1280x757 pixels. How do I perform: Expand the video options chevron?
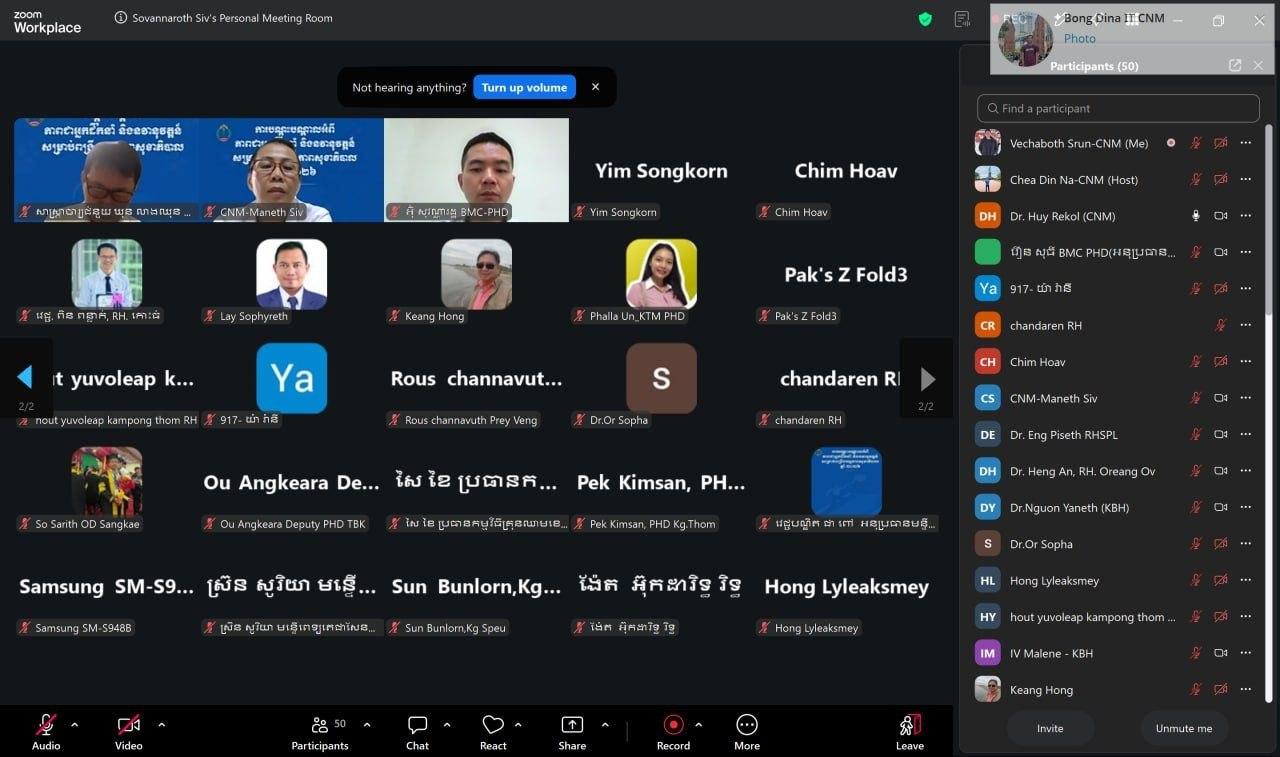coord(162,725)
